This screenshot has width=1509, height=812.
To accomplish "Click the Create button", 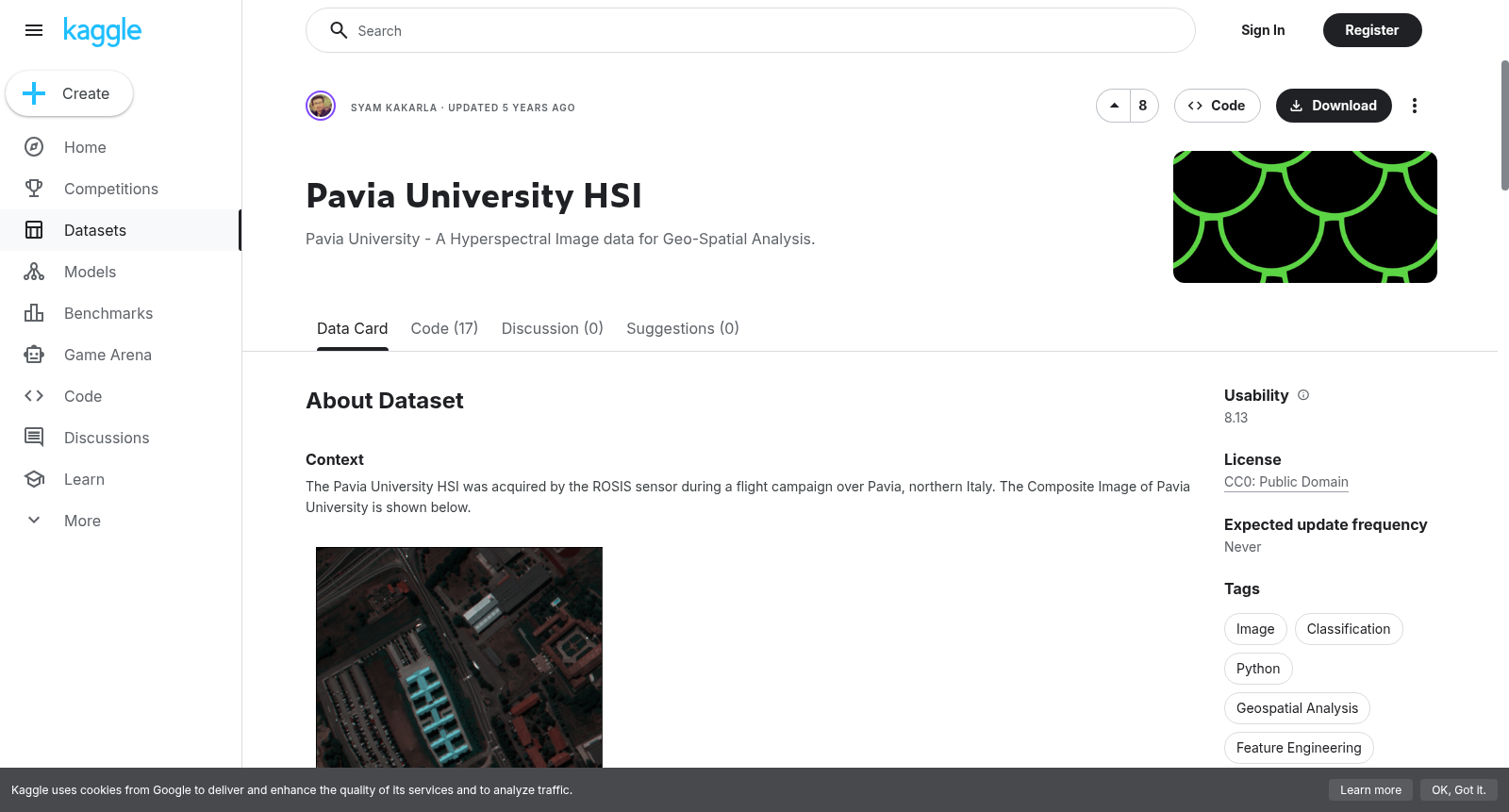I will tap(70, 93).
